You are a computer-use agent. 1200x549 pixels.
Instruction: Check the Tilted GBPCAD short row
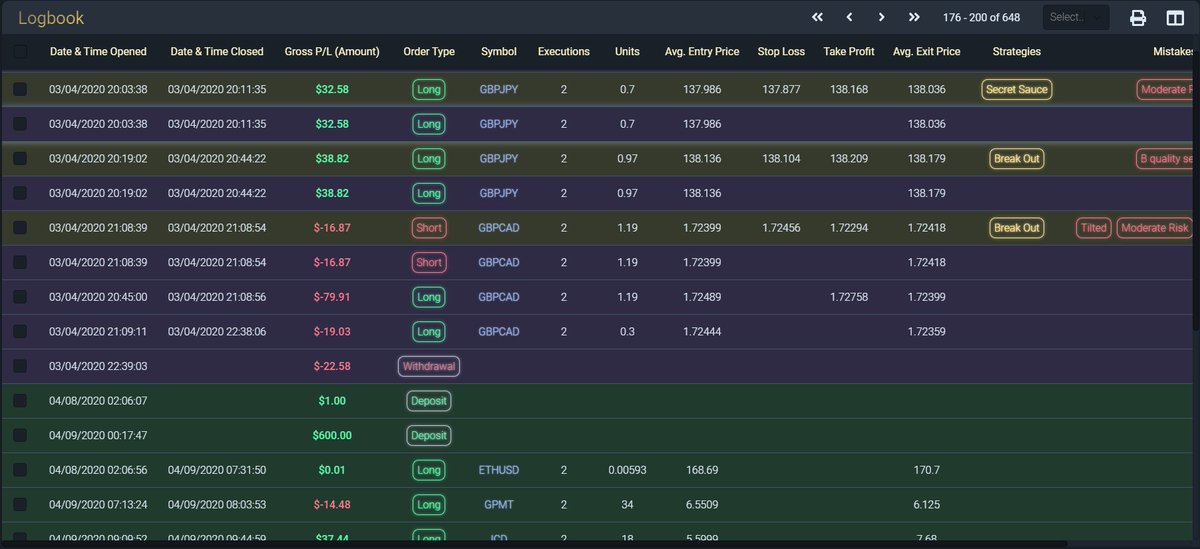21,228
